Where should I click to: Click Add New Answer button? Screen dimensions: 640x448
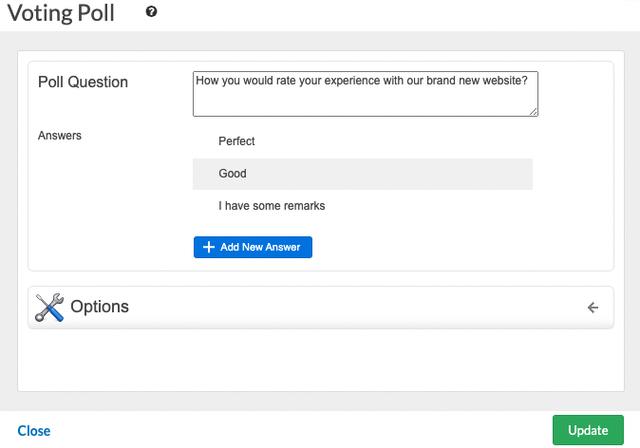[x=253, y=247]
